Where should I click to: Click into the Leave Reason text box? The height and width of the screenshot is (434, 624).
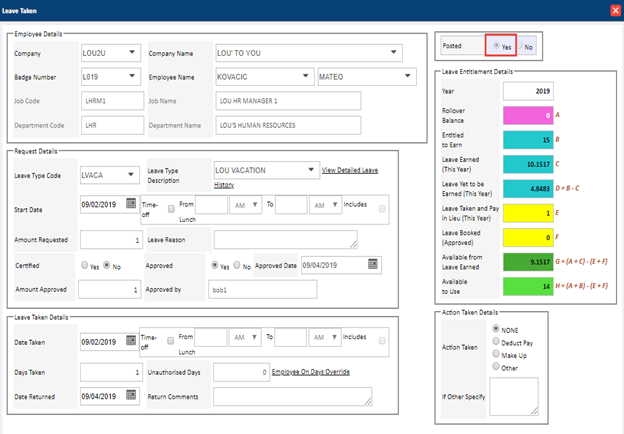(x=285, y=239)
